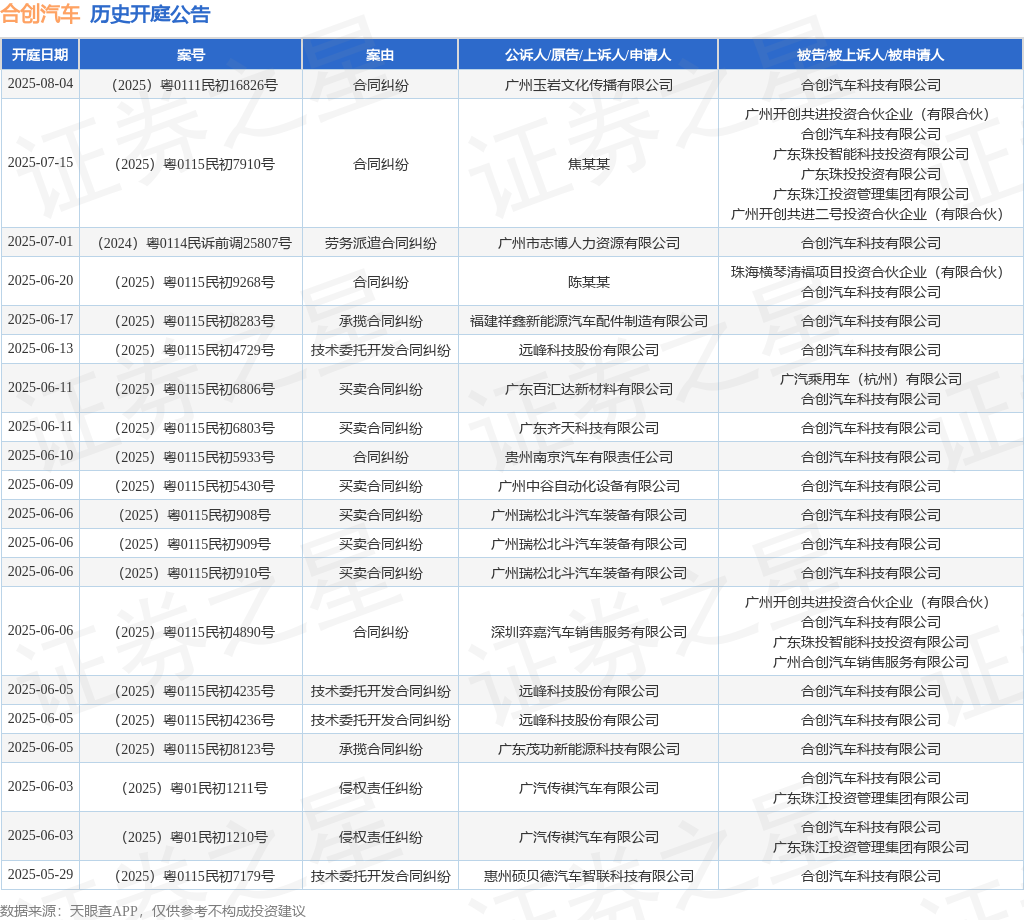Select plaintiff 焦某某
Screen dimensions: 1024x920
[x=588, y=164]
